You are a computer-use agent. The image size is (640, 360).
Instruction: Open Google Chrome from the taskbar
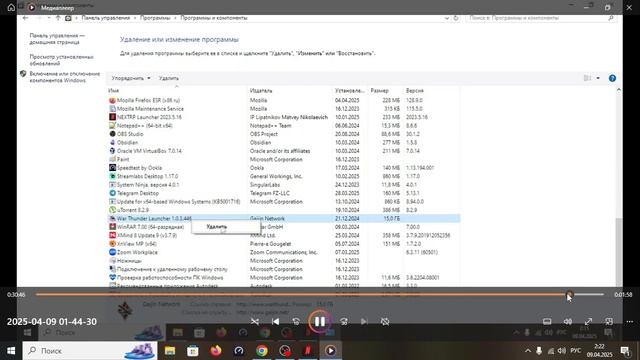coord(262,351)
